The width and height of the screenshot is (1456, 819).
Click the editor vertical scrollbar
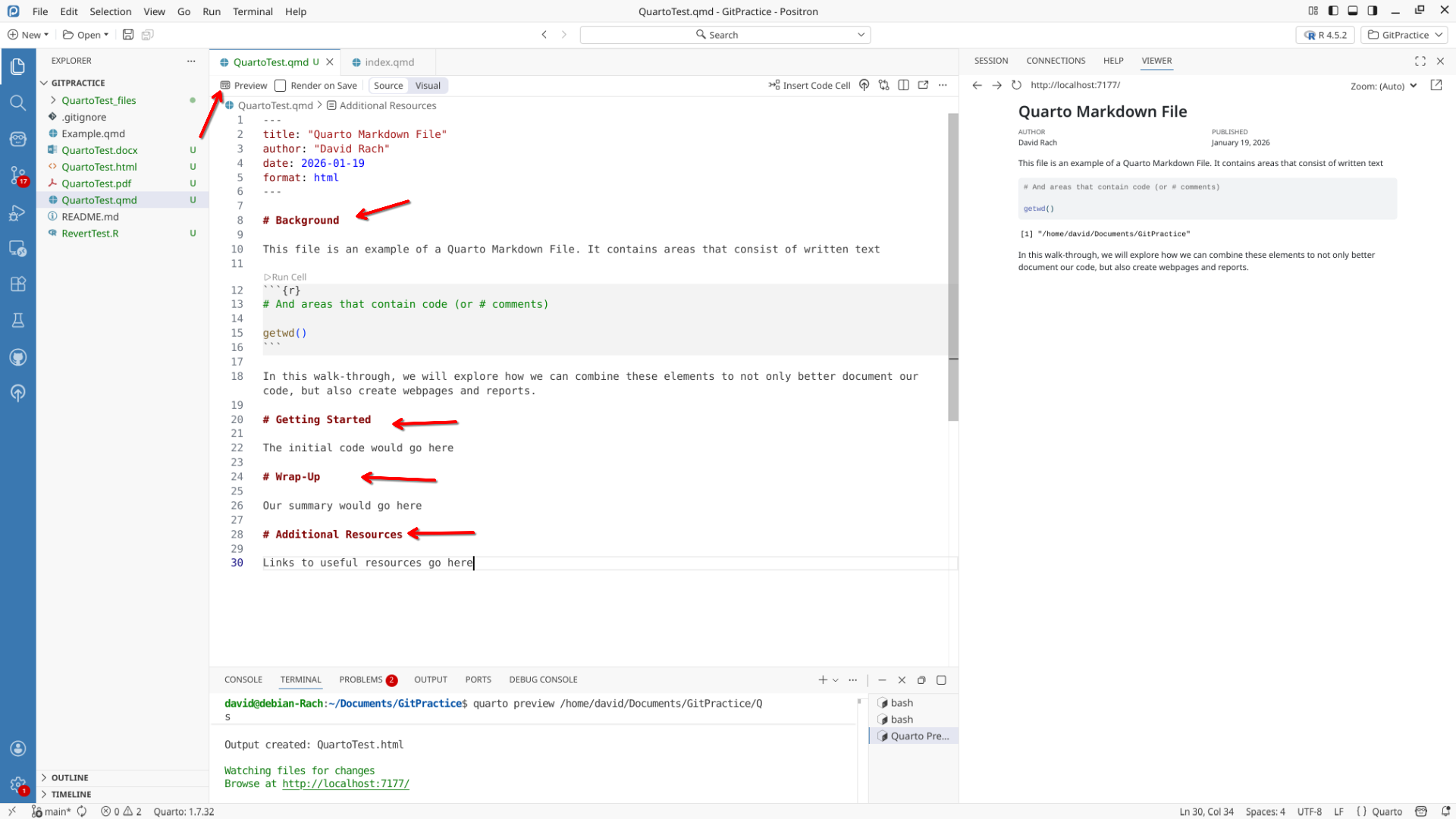(x=953, y=265)
